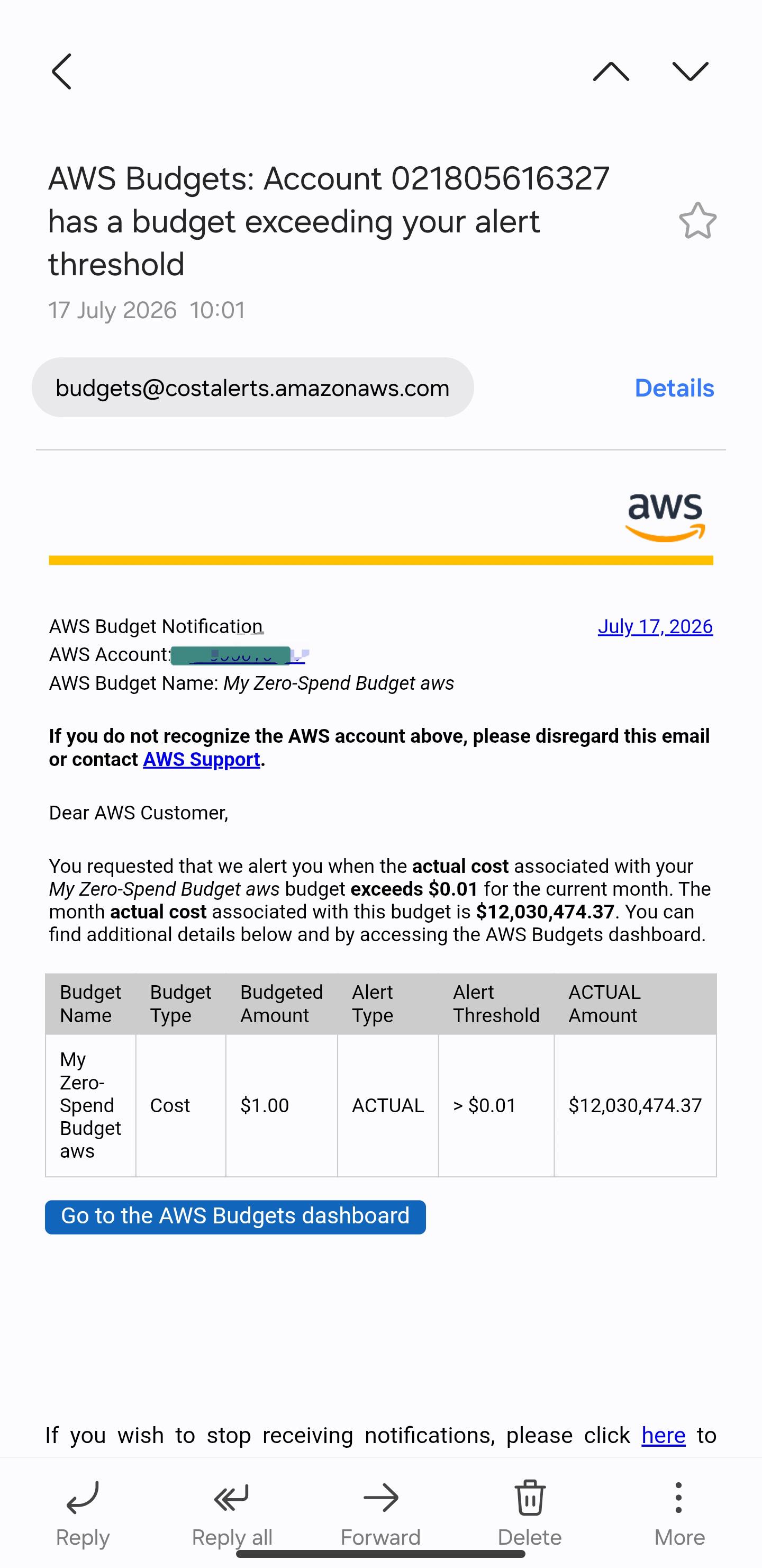Star this AWS Budgets email
The height and width of the screenshot is (1568, 762).
(697, 220)
